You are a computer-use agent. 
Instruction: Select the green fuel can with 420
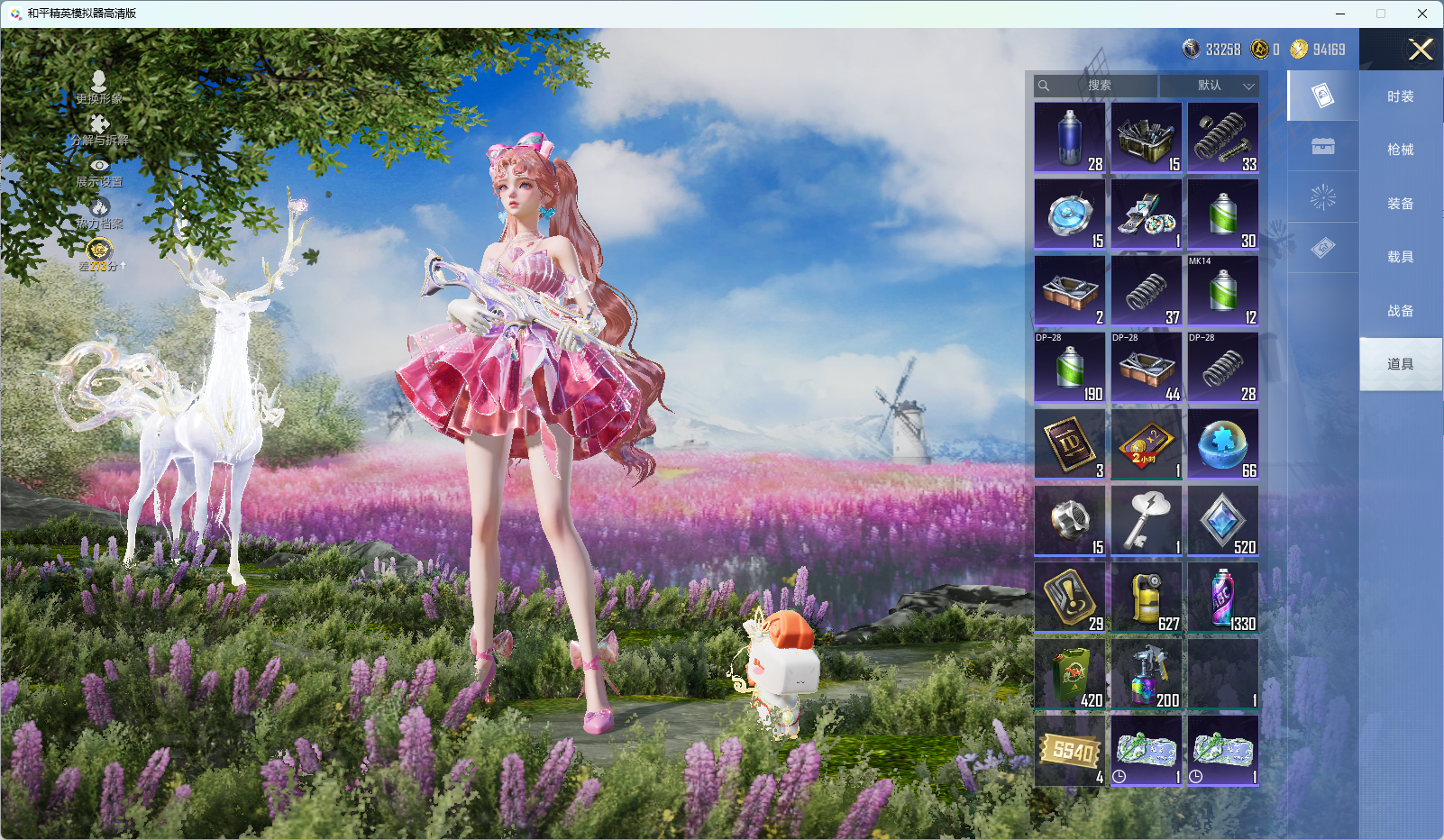1070,674
